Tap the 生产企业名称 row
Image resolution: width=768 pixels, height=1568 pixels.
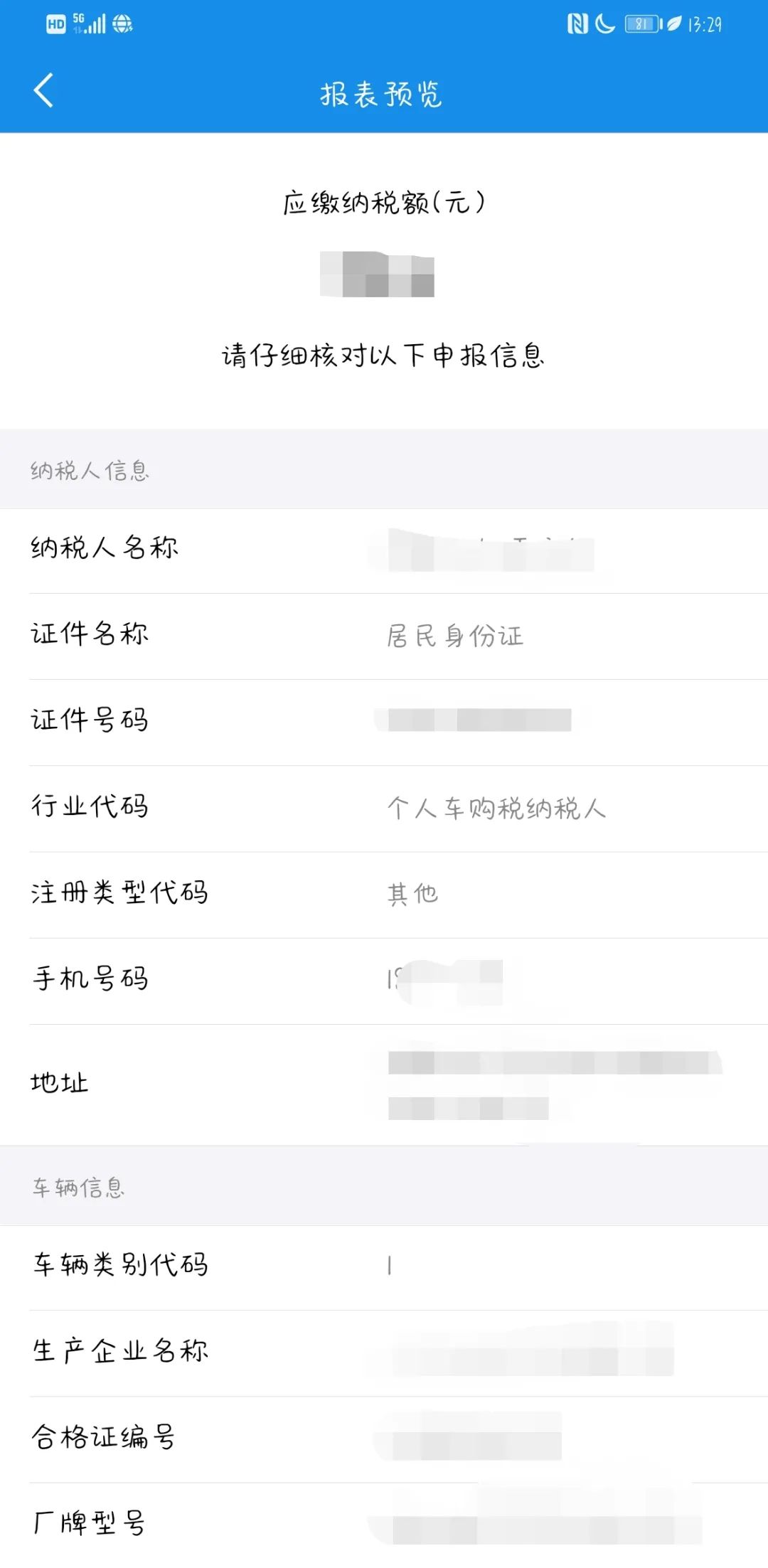[x=384, y=1353]
